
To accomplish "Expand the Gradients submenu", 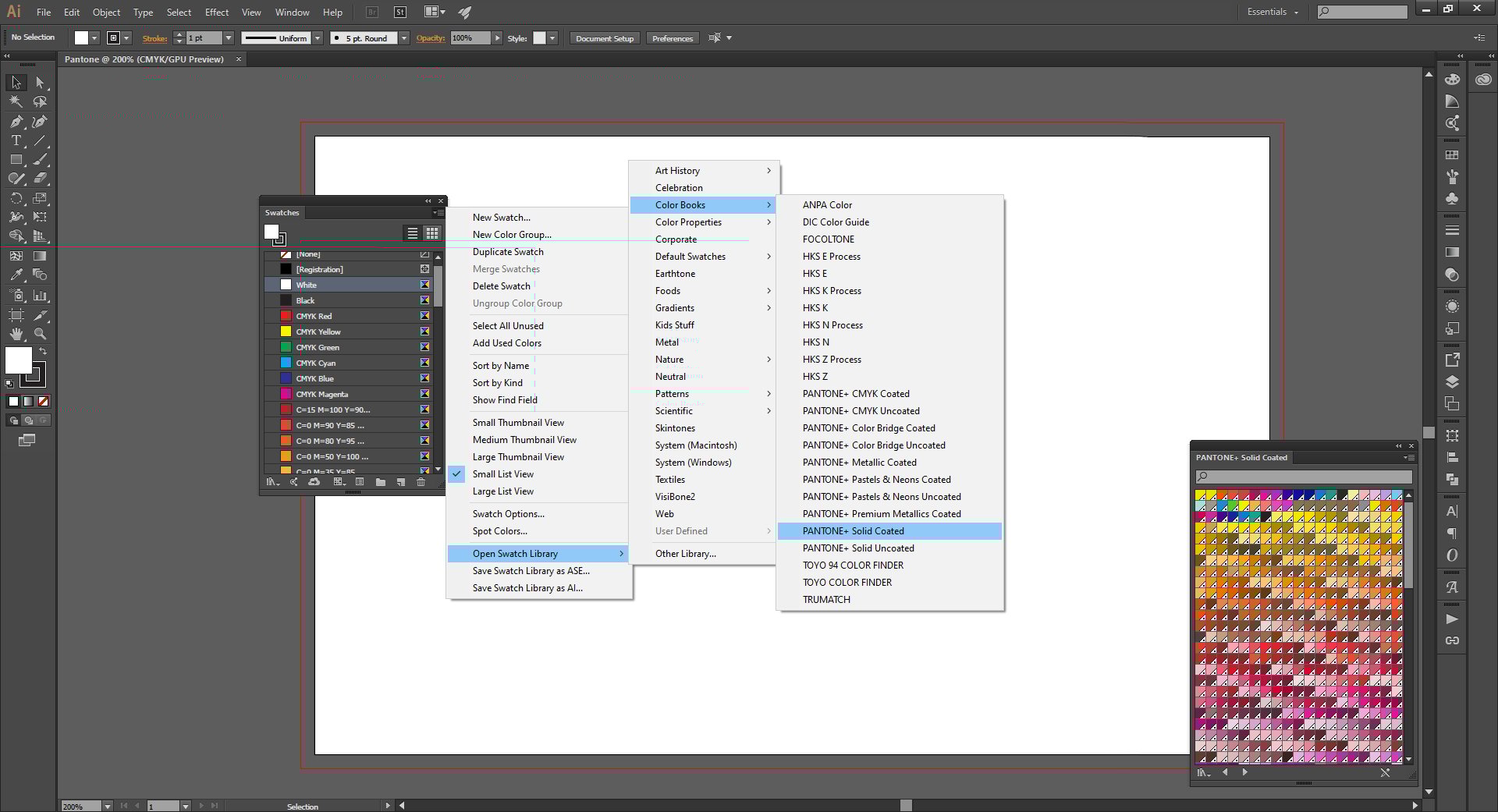I will coord(705,308).
